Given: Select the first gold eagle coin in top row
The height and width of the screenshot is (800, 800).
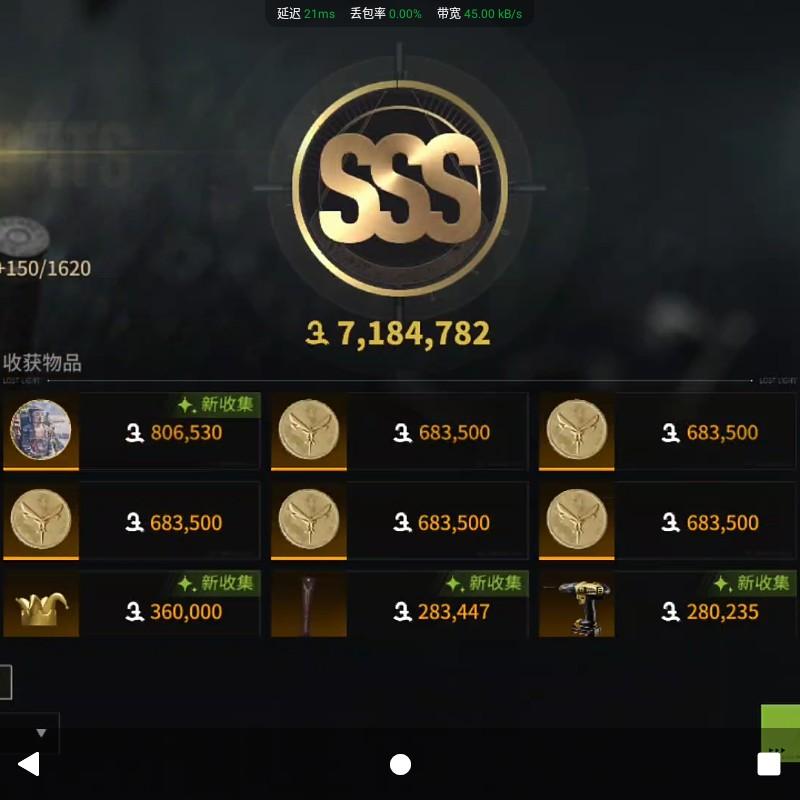Looking at the screenshot, I should point(309,430).
